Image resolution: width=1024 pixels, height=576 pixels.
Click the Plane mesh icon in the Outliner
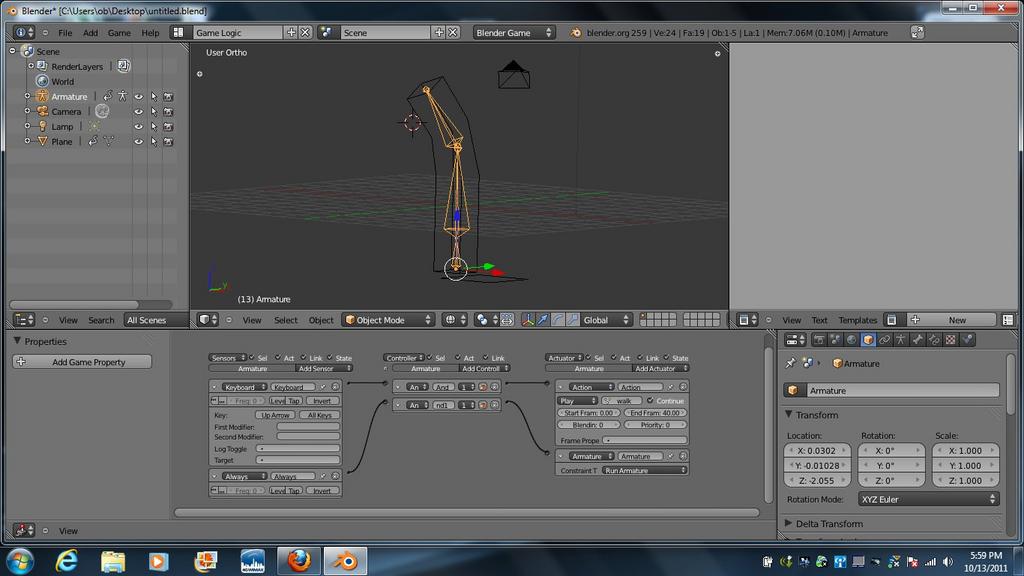42,141
